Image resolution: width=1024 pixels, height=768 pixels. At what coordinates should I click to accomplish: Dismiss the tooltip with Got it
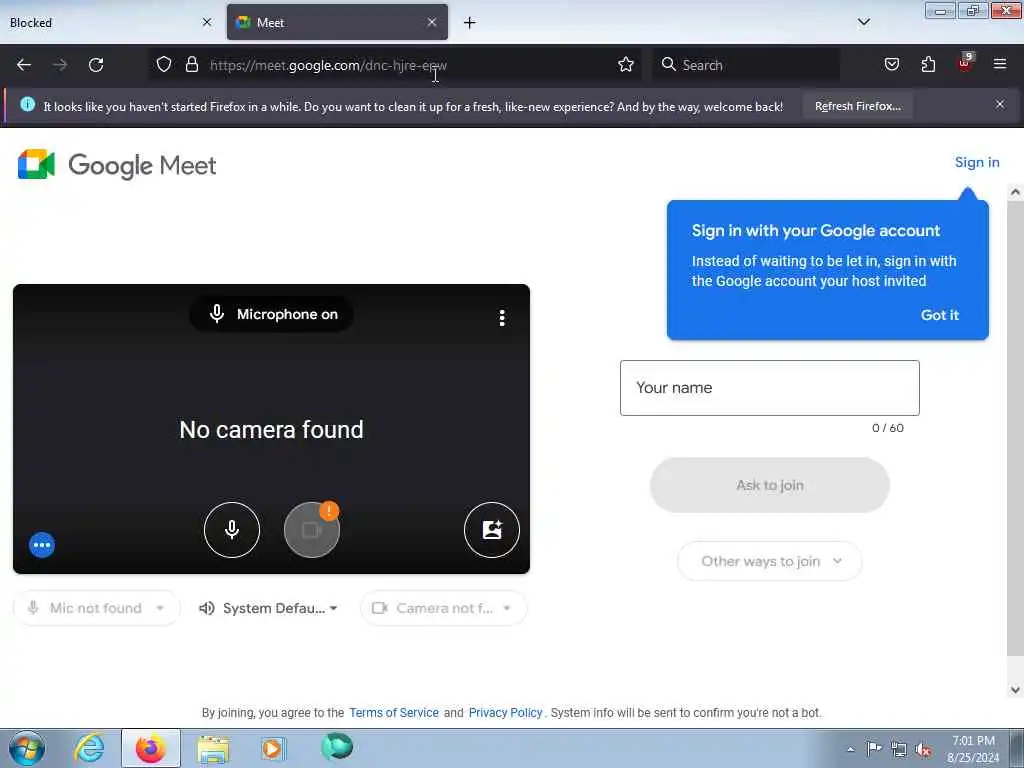point(940,315)
